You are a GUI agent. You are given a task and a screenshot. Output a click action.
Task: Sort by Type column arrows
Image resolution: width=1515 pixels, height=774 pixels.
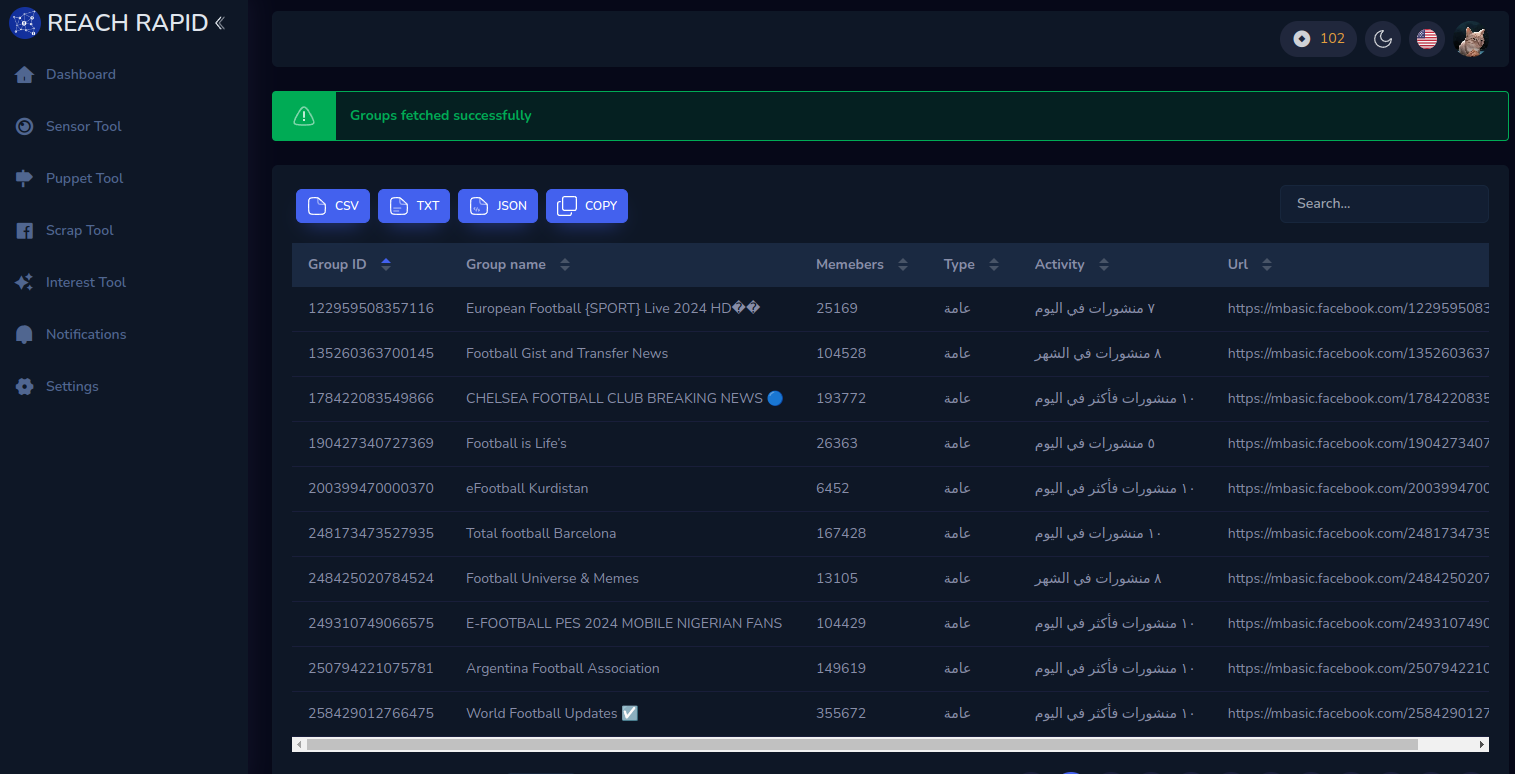[994, 265]
